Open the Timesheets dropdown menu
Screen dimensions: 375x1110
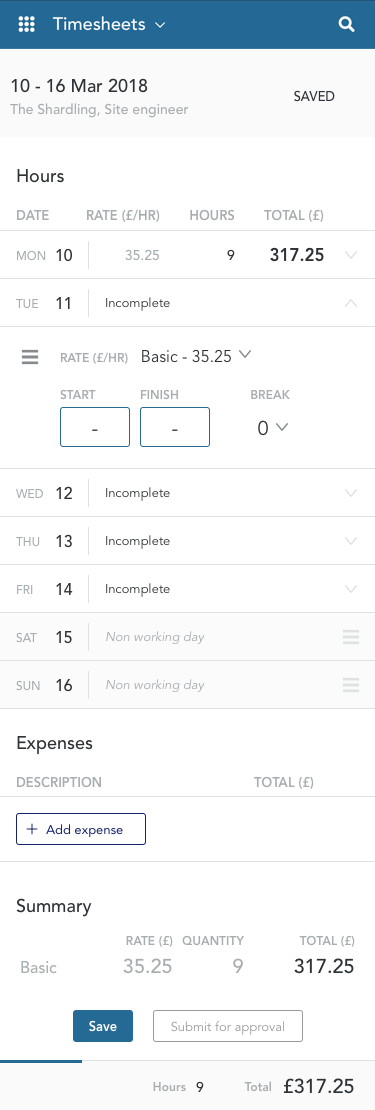[109, 24]
